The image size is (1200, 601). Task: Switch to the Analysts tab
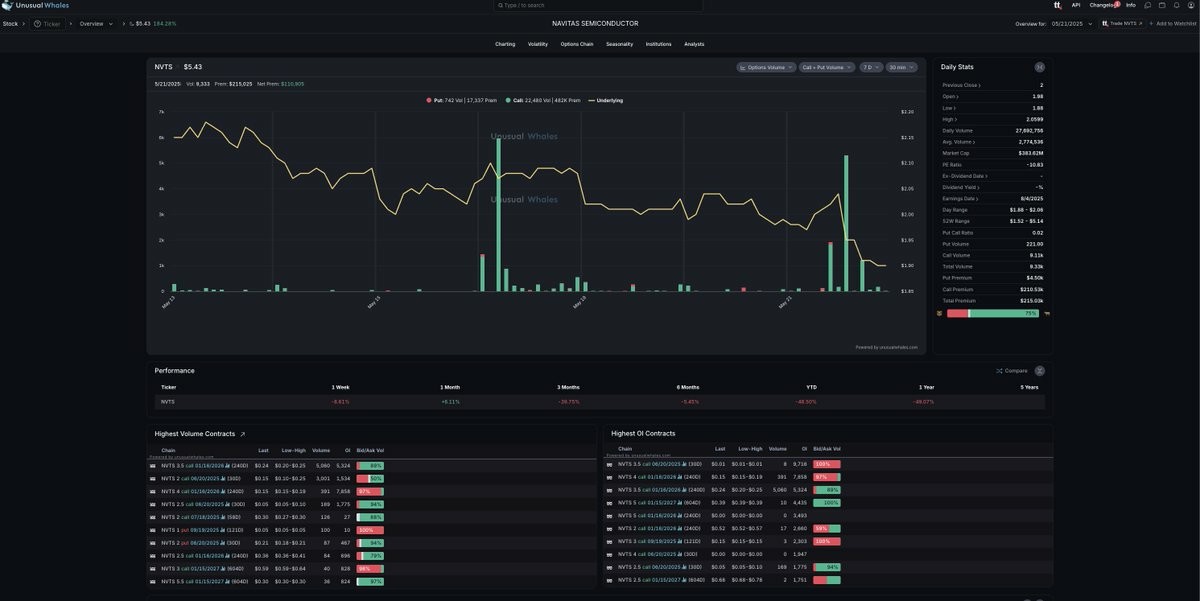(x=694, y=44)
